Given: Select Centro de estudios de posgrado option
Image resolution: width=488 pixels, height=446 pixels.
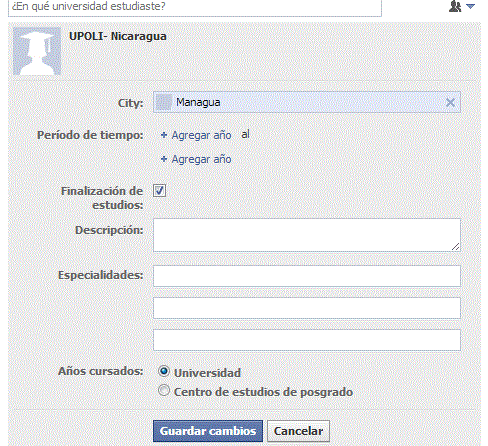Looking at the screenshot, I should [164, 390].
